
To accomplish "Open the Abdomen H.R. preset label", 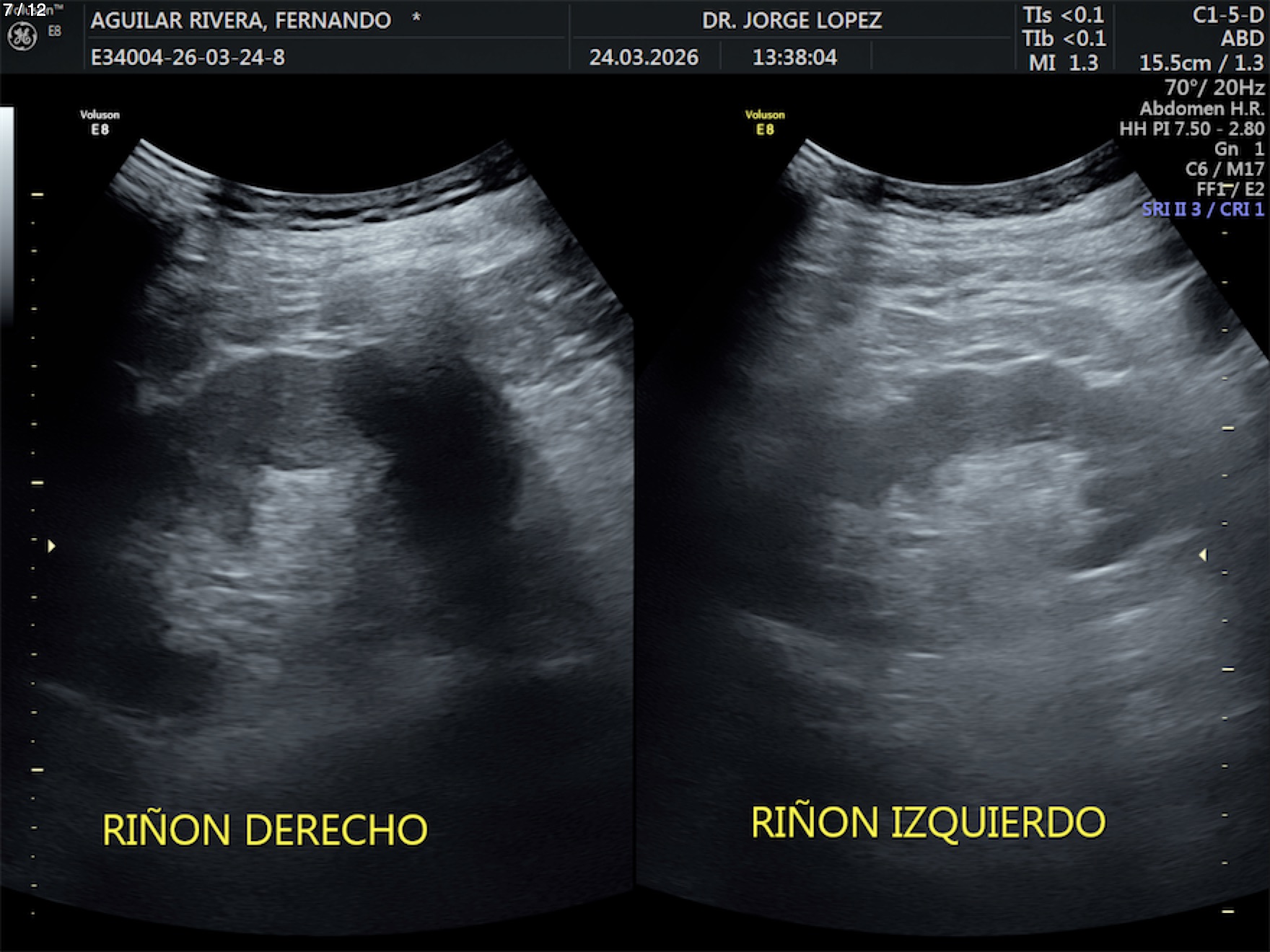I will [1201, 108].
